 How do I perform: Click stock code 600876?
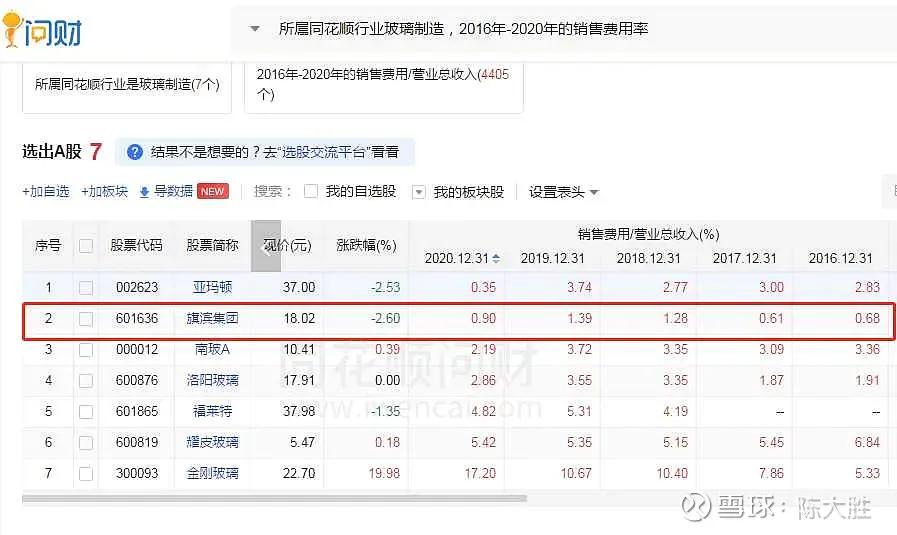click(137, 380)
